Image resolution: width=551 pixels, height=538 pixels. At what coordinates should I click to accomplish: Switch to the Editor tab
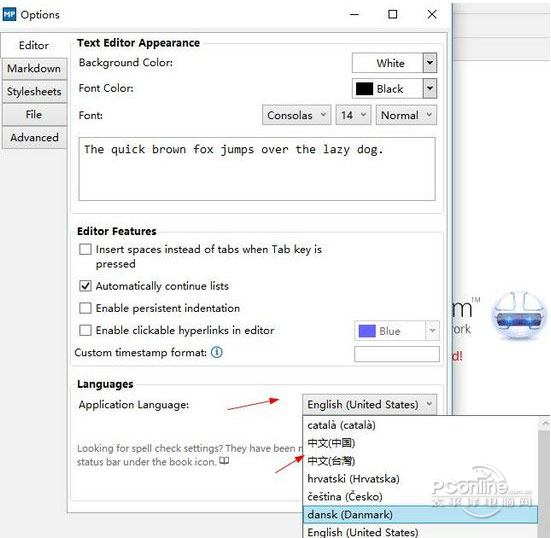coord(34,45)
